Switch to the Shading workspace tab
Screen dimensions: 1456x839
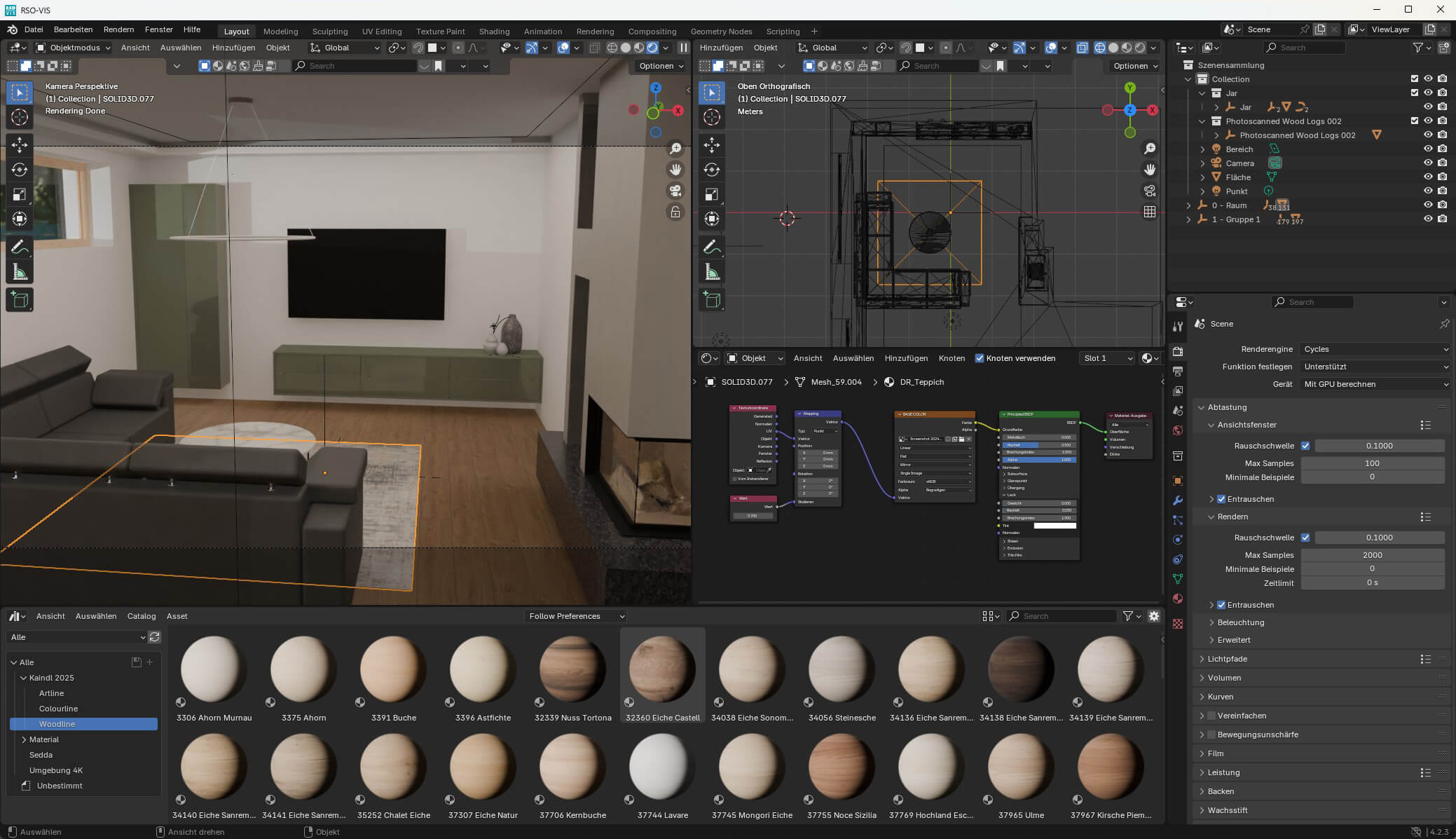click(494, 31)
